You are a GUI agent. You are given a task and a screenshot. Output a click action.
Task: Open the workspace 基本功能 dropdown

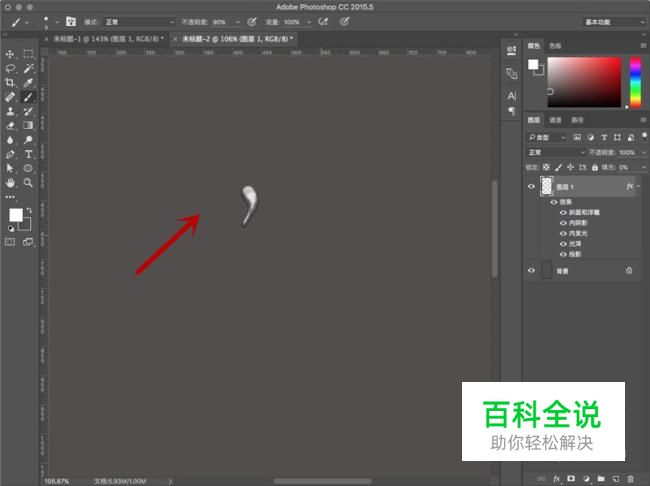click(x=614, y=22)
